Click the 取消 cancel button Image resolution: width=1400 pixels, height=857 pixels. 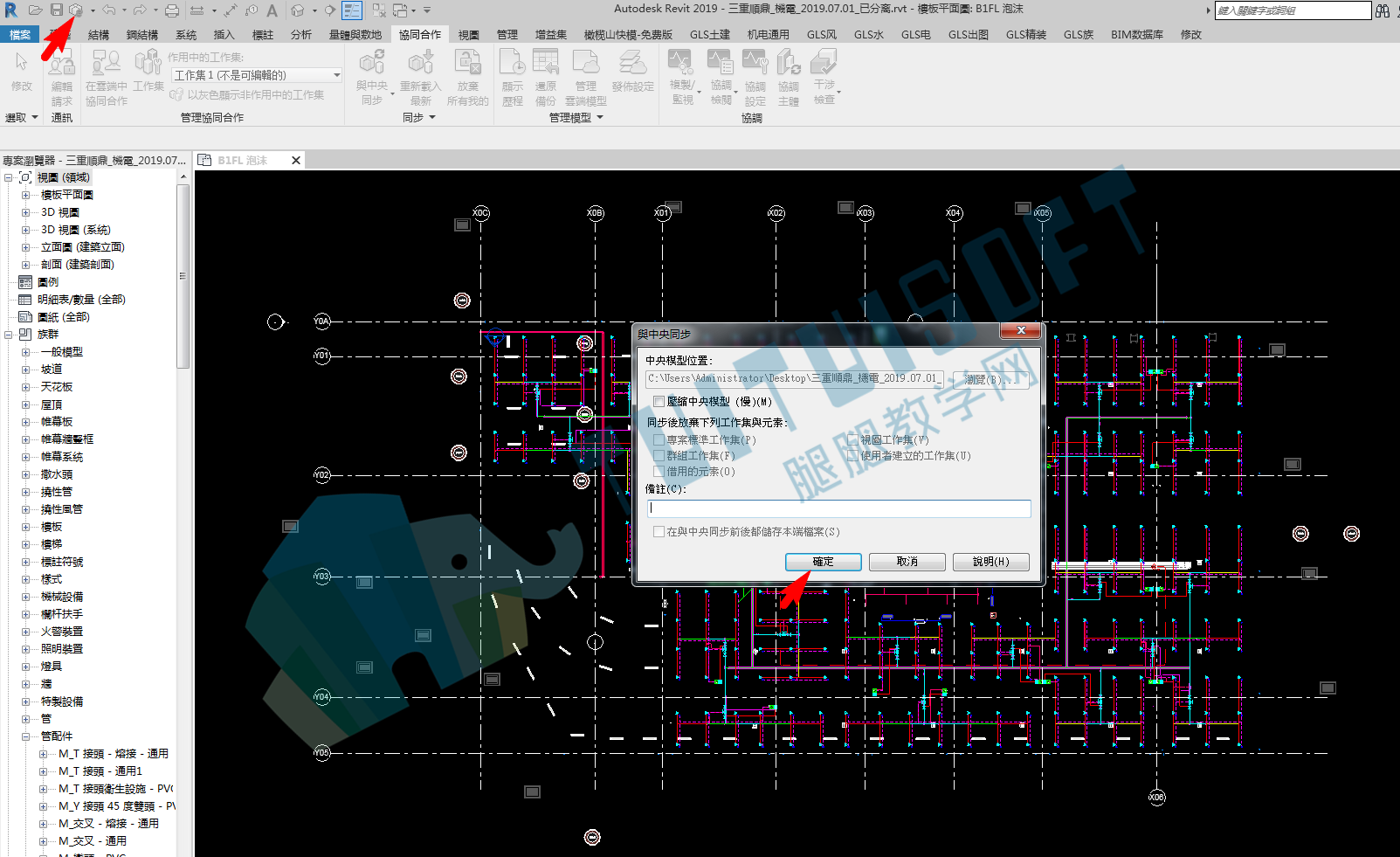(907, 562)
